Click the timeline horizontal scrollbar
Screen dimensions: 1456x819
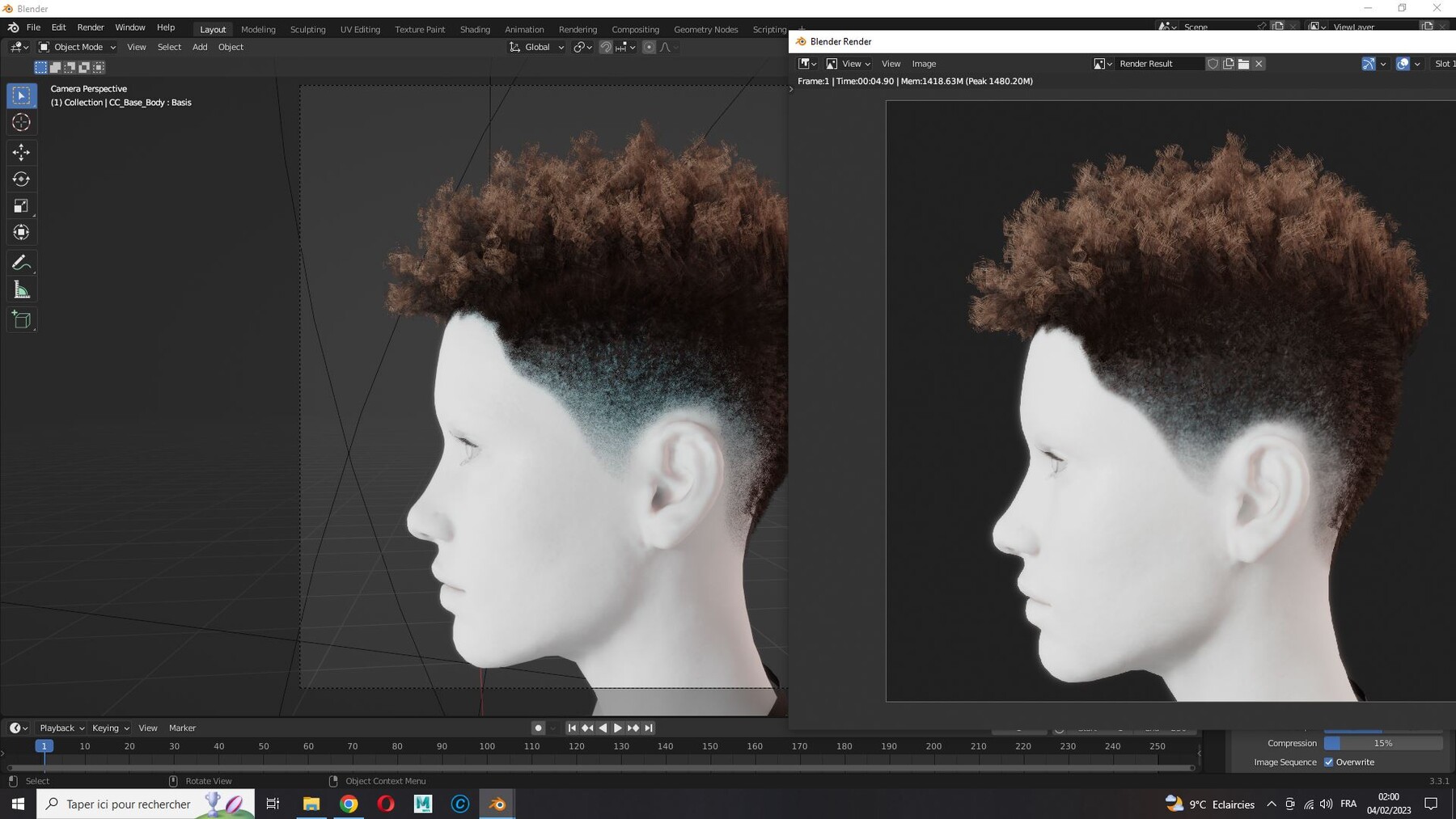(x=601, y=767)
